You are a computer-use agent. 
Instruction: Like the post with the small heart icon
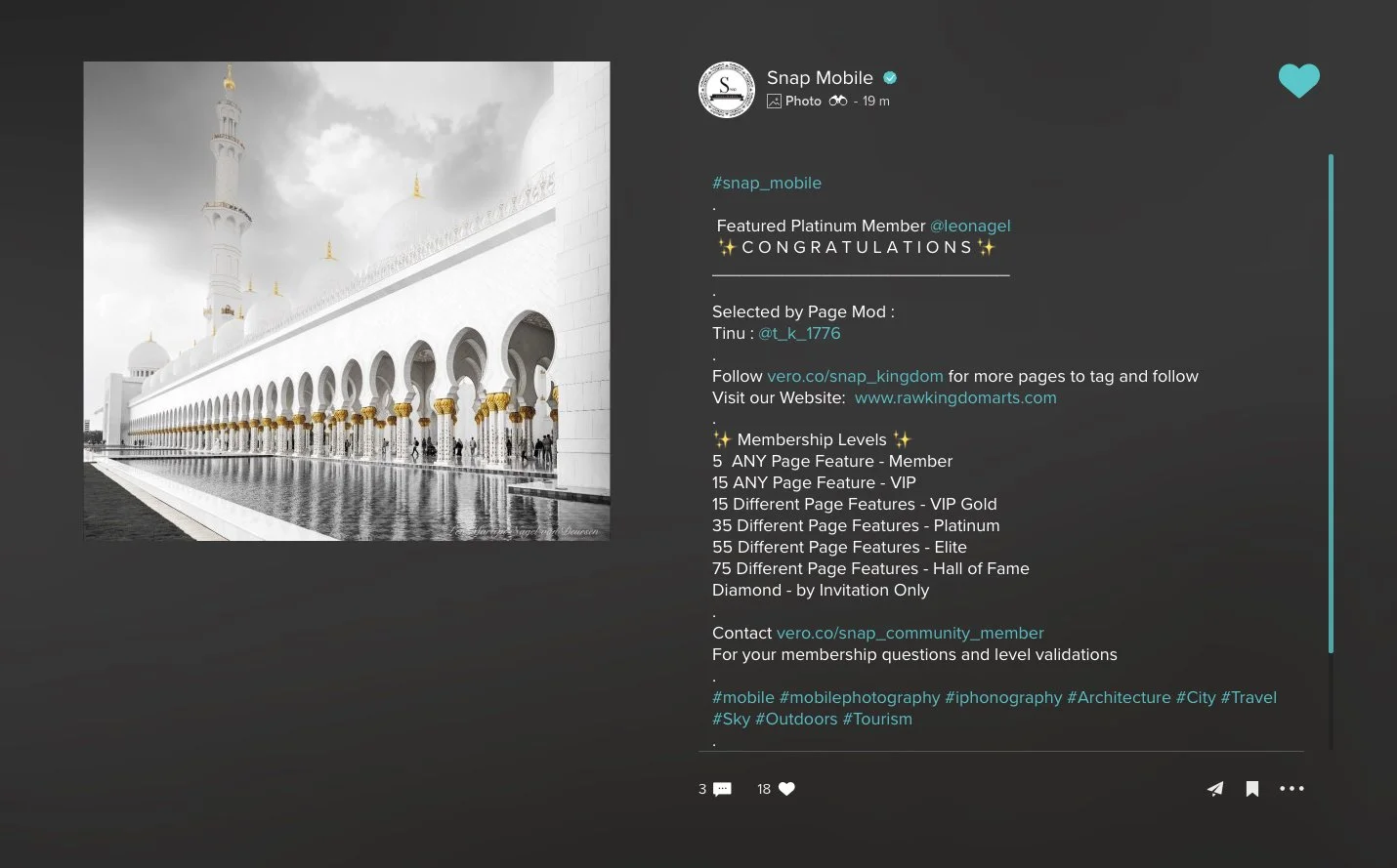coord(786,789)
